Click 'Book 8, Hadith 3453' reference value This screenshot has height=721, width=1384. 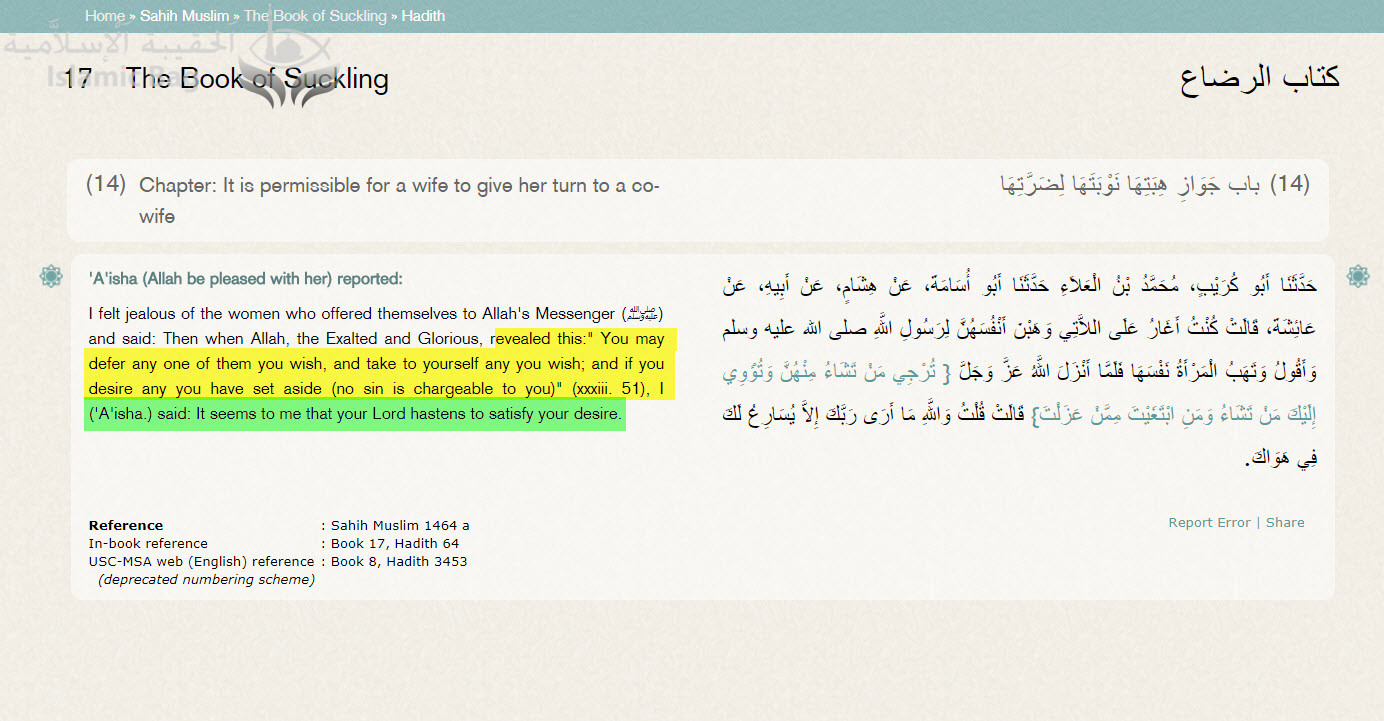399,561
